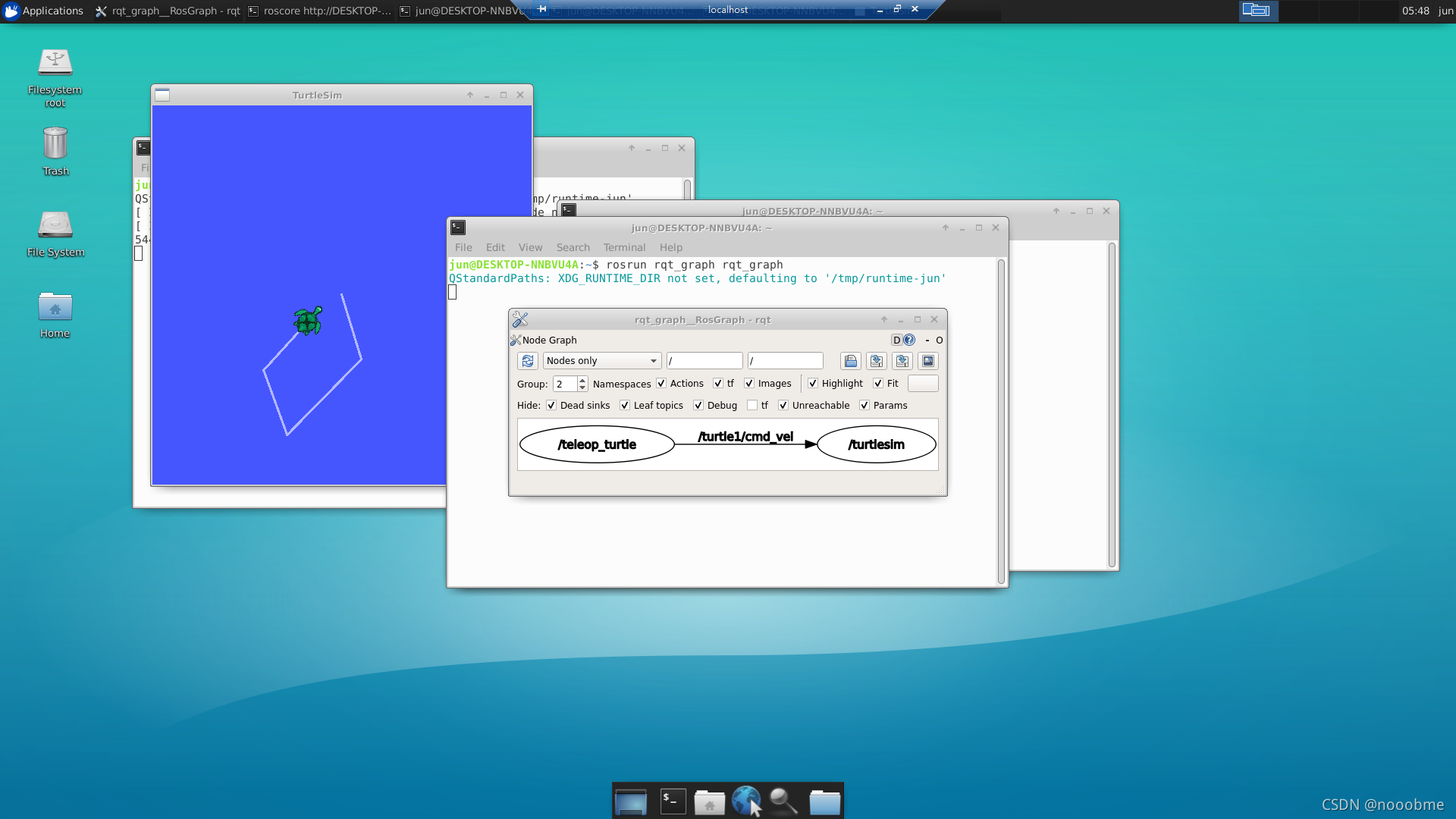Toggle Hide Dead sinks checkbox

click(x=551, y=406)
